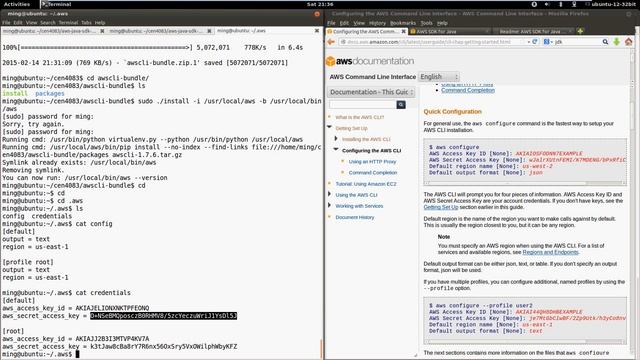Close the 'Configuring the AWS Comm...' tab
Image resolution: width=640 pixels, height=360 pixels.
tap(404, 31)
